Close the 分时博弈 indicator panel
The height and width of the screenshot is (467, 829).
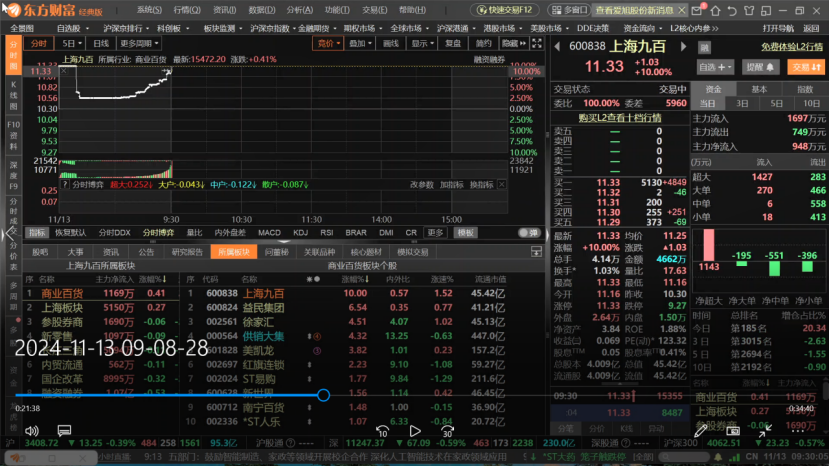coord(501,185)
